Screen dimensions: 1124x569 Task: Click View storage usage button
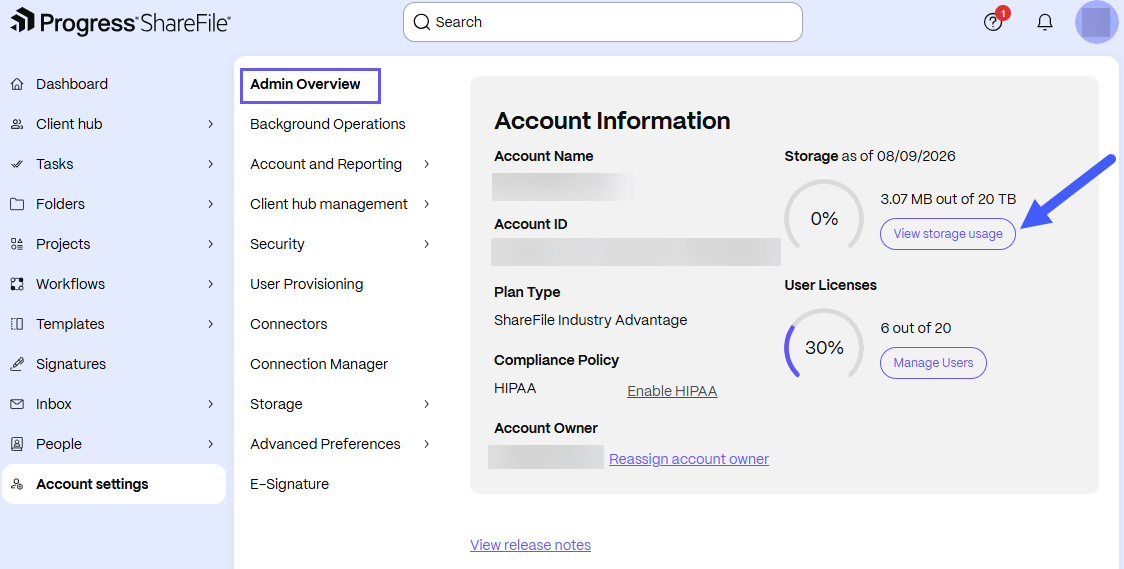tap(948, 234)
